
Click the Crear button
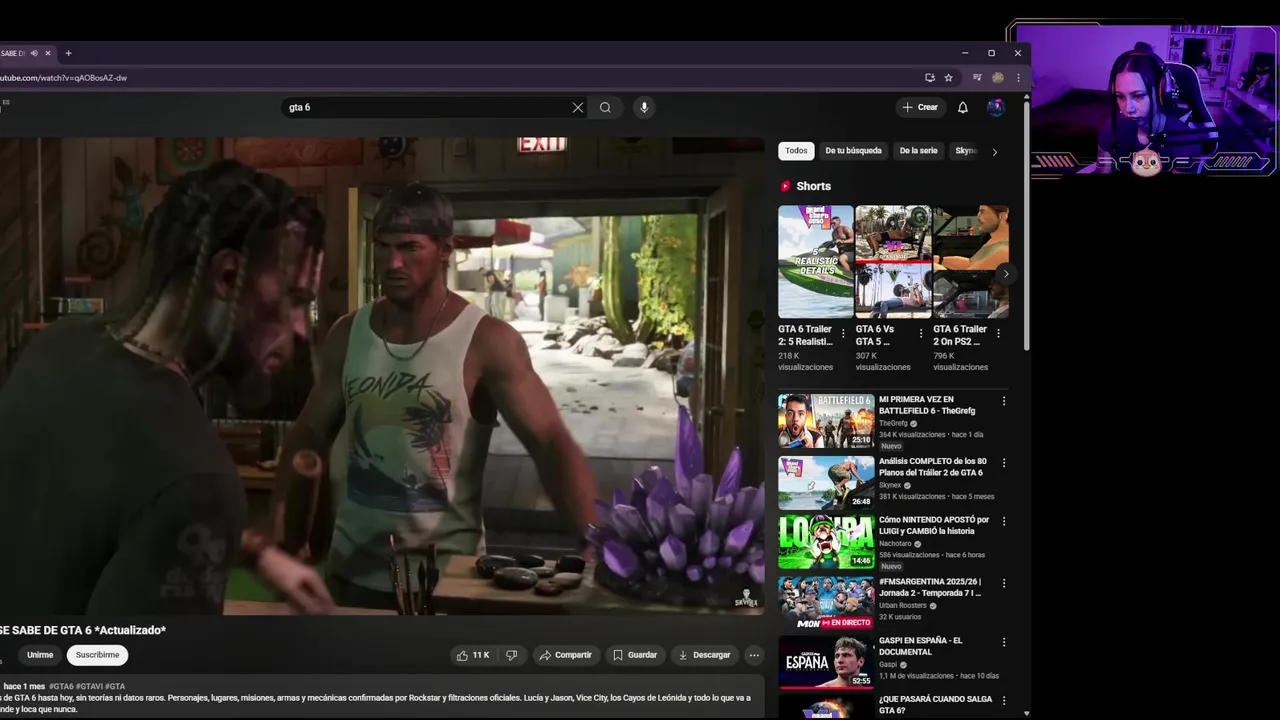point(920,107)
